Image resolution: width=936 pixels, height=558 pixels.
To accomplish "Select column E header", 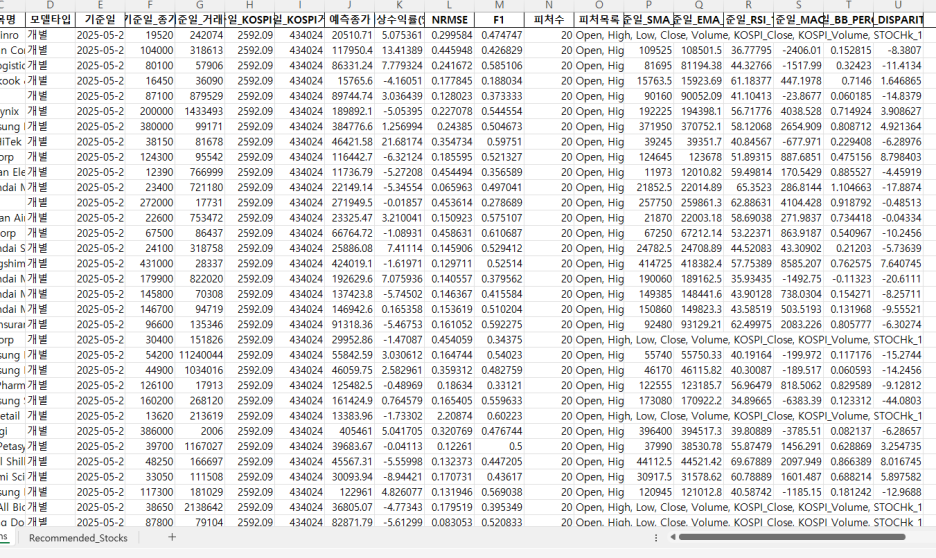I will click(100, 5).
